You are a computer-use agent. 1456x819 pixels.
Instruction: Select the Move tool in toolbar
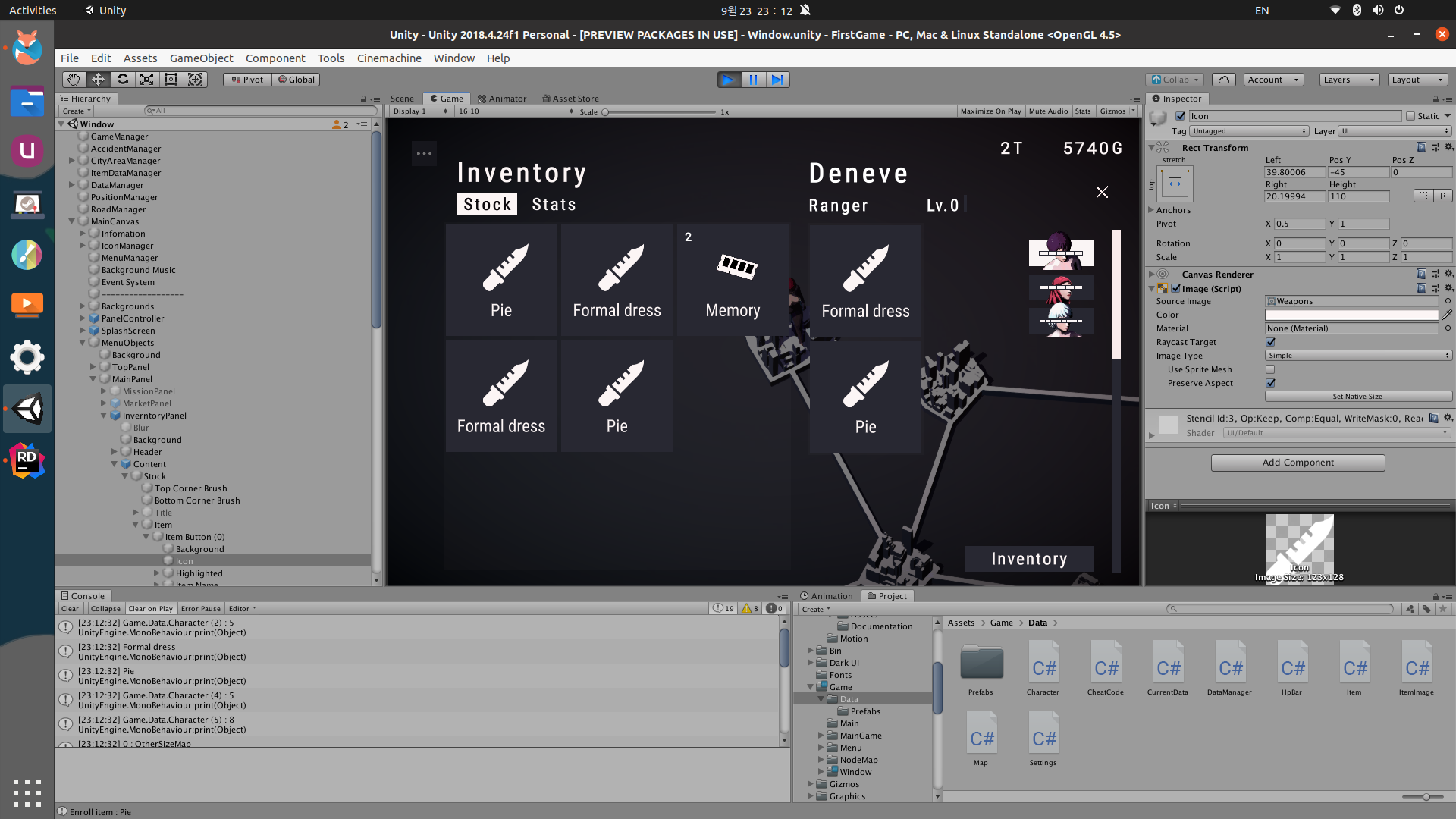click(x=98, y=80)
